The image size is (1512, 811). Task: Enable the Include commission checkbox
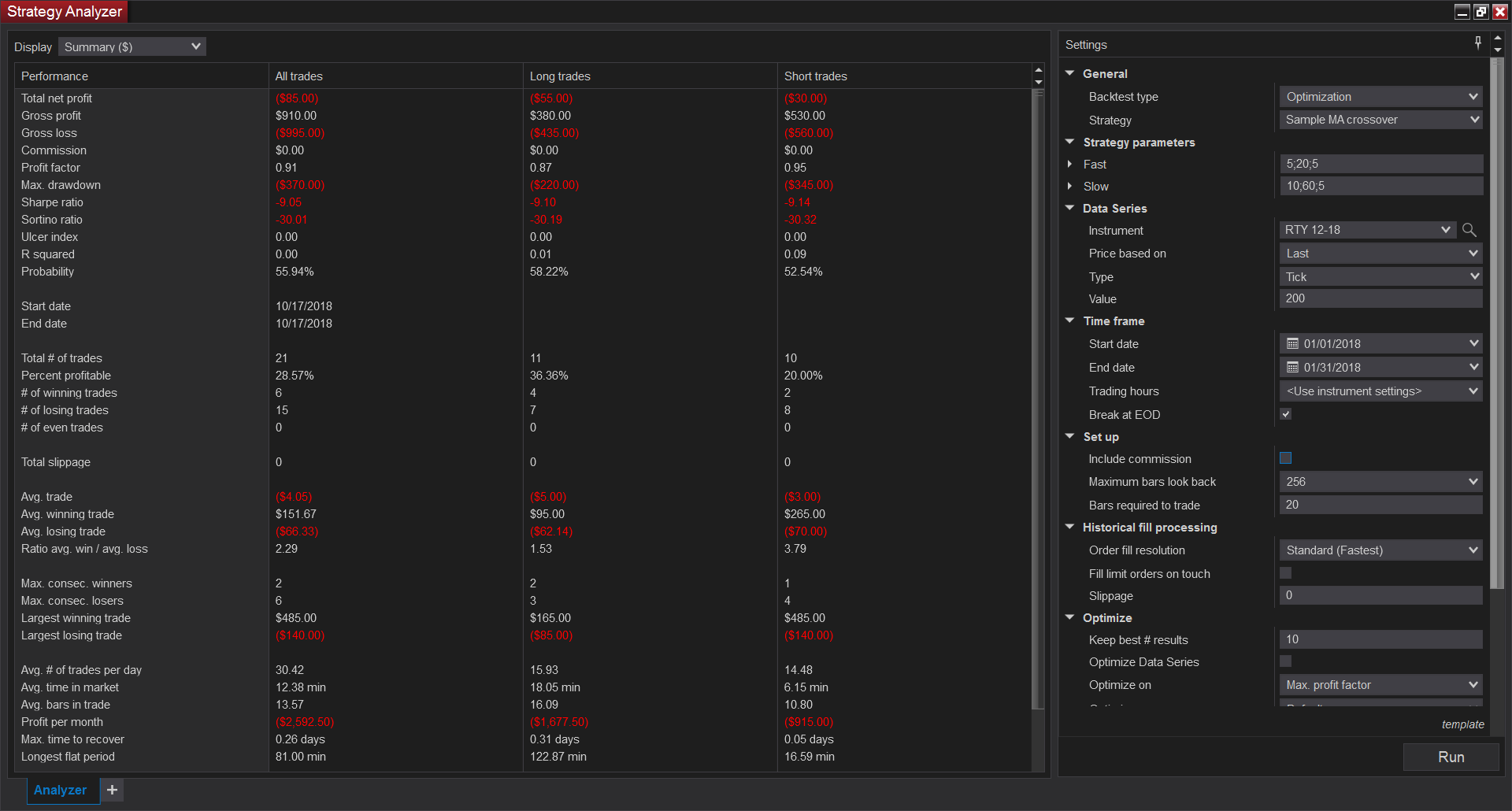point(1286,458)
